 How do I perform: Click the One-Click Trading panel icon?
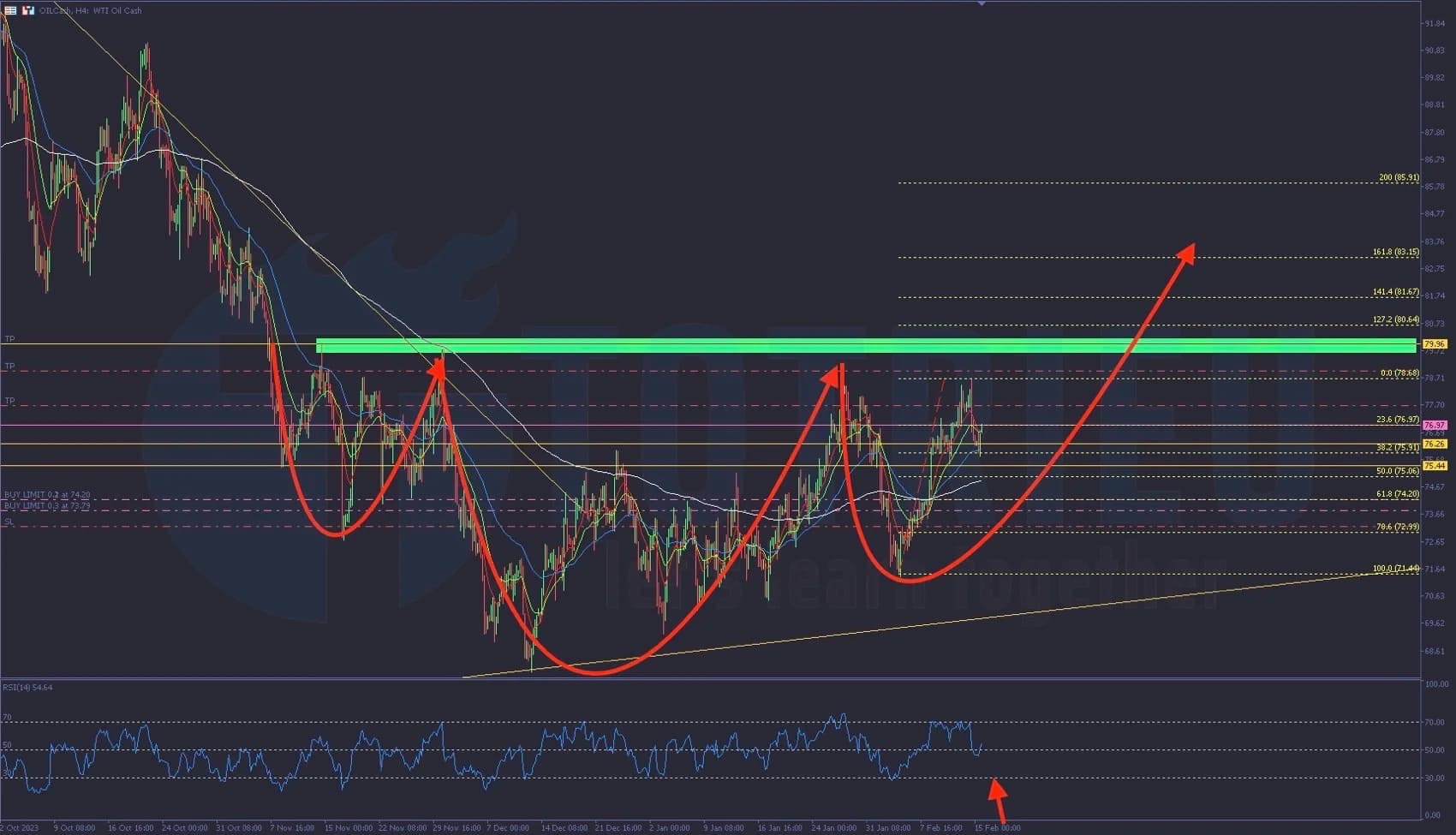coord(28,10)
